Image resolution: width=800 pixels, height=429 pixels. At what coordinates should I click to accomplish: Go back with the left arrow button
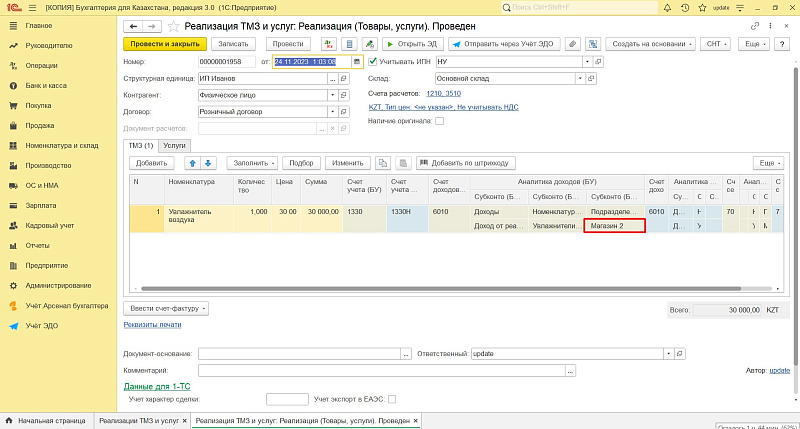(135, 25)
